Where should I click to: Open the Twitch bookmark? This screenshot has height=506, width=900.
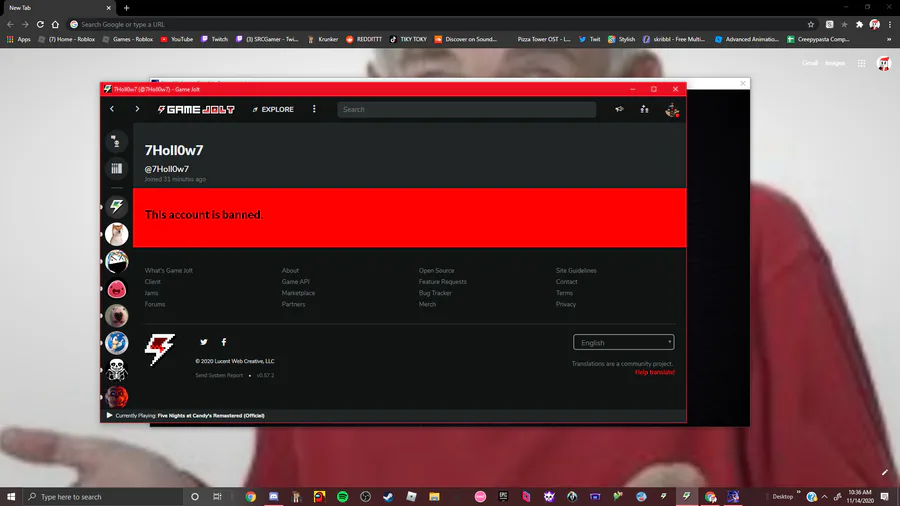click(214, 39)
